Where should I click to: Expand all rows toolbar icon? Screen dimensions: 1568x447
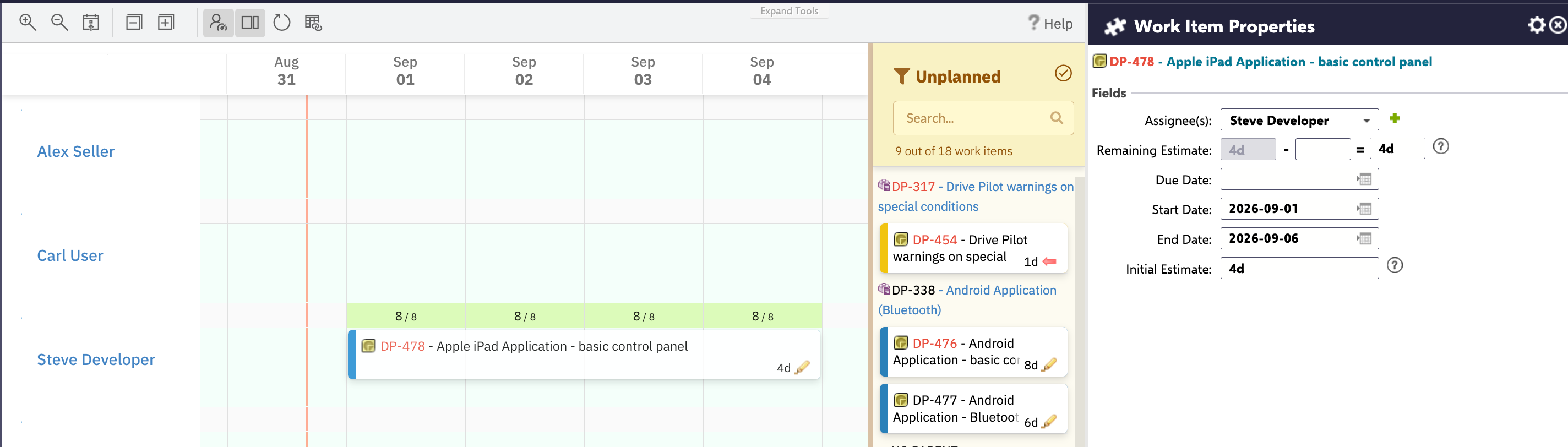pos(166,23)
